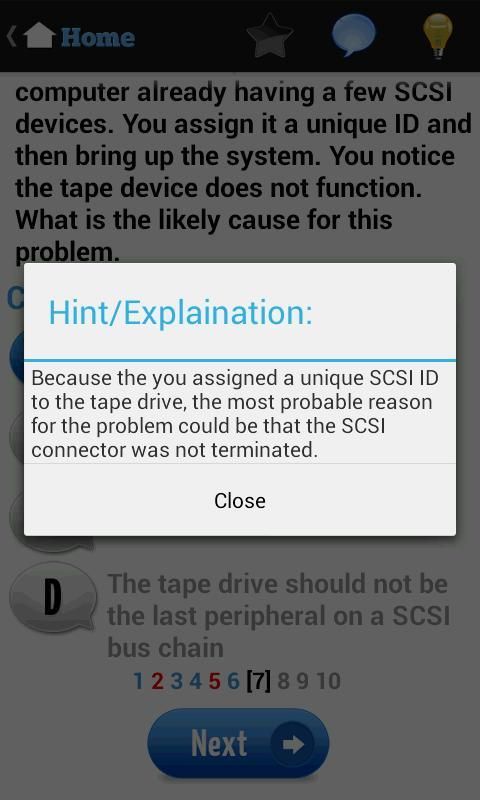480x800 pixels.
Task: Open the blue speech bubble comments icon
Action: tap(353, 35)
